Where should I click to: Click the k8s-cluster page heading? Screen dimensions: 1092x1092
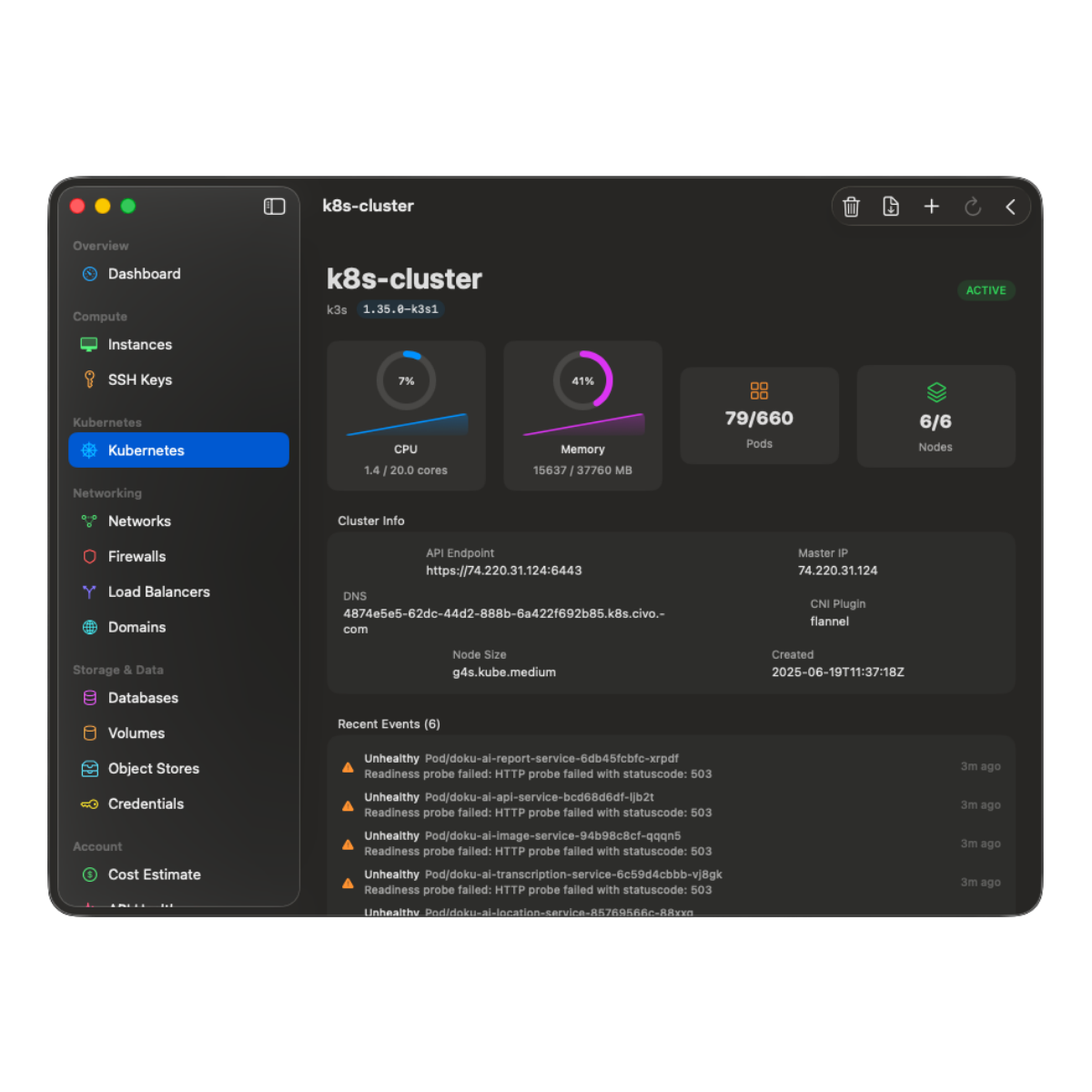coord(404,278)
